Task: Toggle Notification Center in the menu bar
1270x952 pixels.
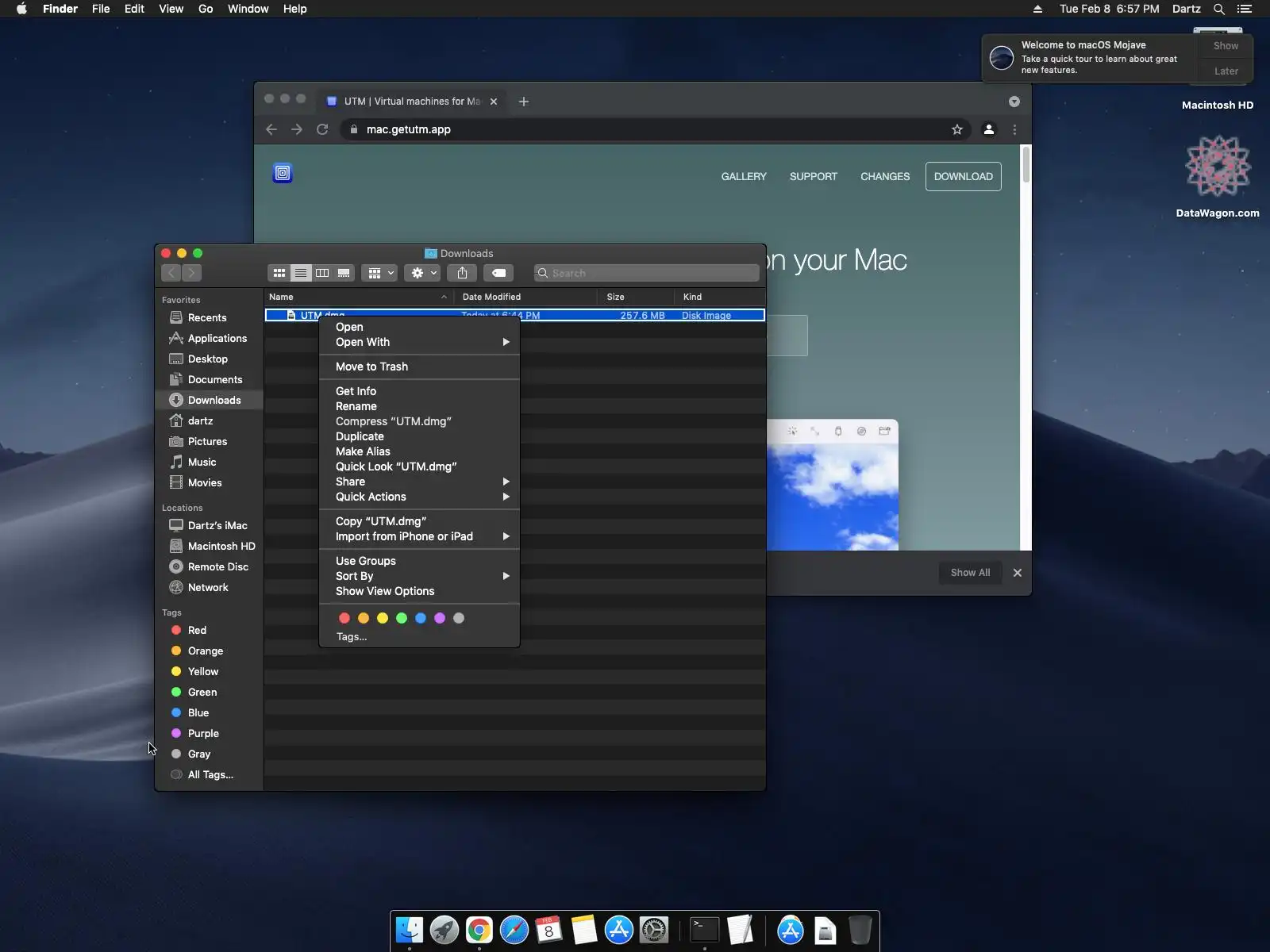Action: pos(1245,9)
